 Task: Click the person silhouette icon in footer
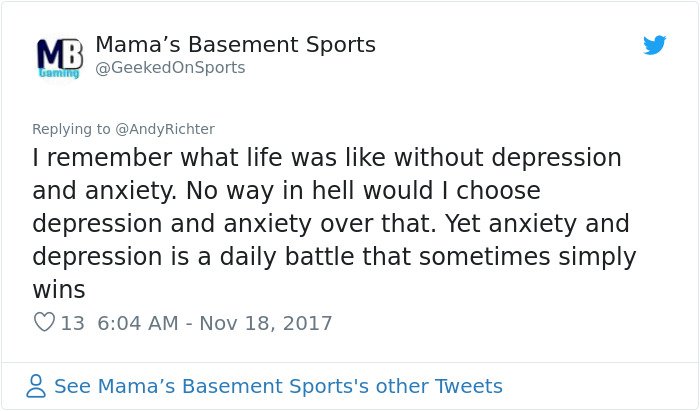[x=36, y=386]
